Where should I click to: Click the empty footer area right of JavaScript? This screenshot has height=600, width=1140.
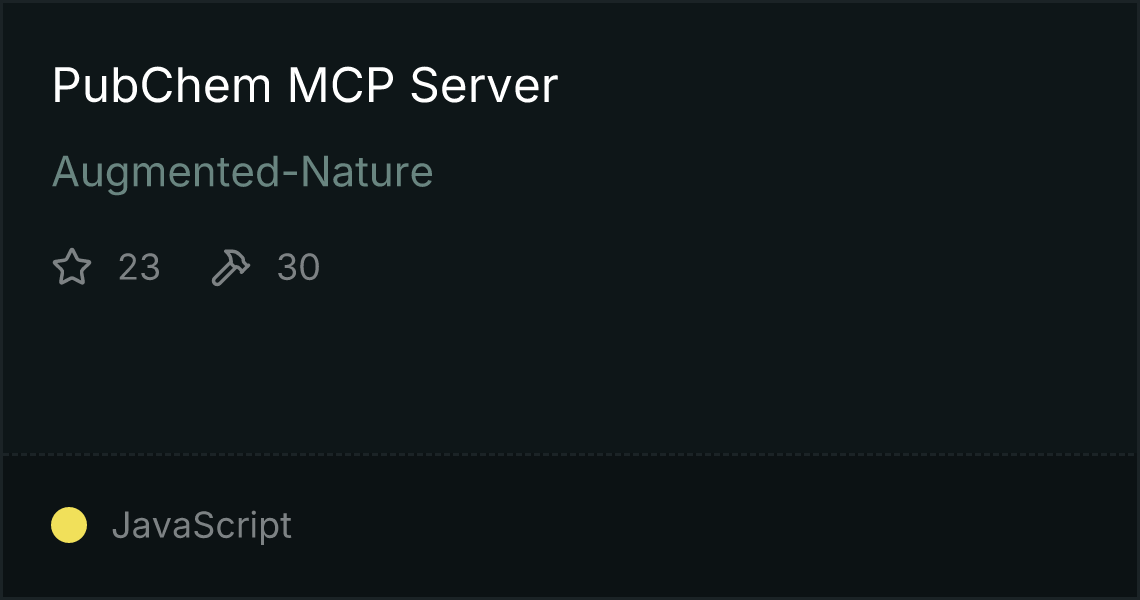(x=712, y=526)
